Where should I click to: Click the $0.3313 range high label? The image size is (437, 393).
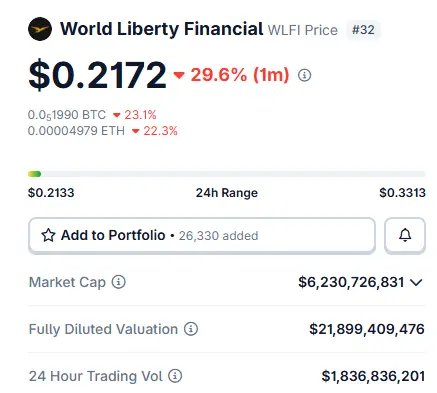coord(402,193)
